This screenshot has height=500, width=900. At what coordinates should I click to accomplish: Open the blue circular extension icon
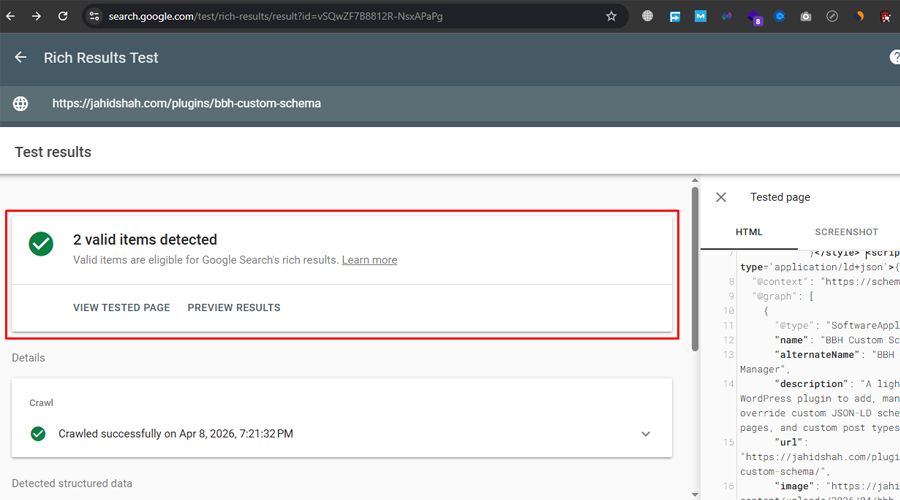click(x=779, y=16)
